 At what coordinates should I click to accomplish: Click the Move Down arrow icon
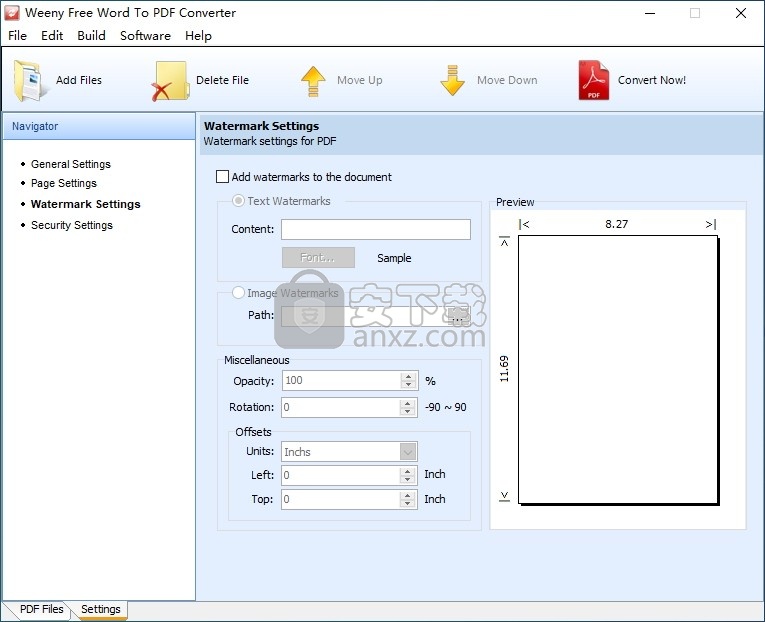click(452, 80)
